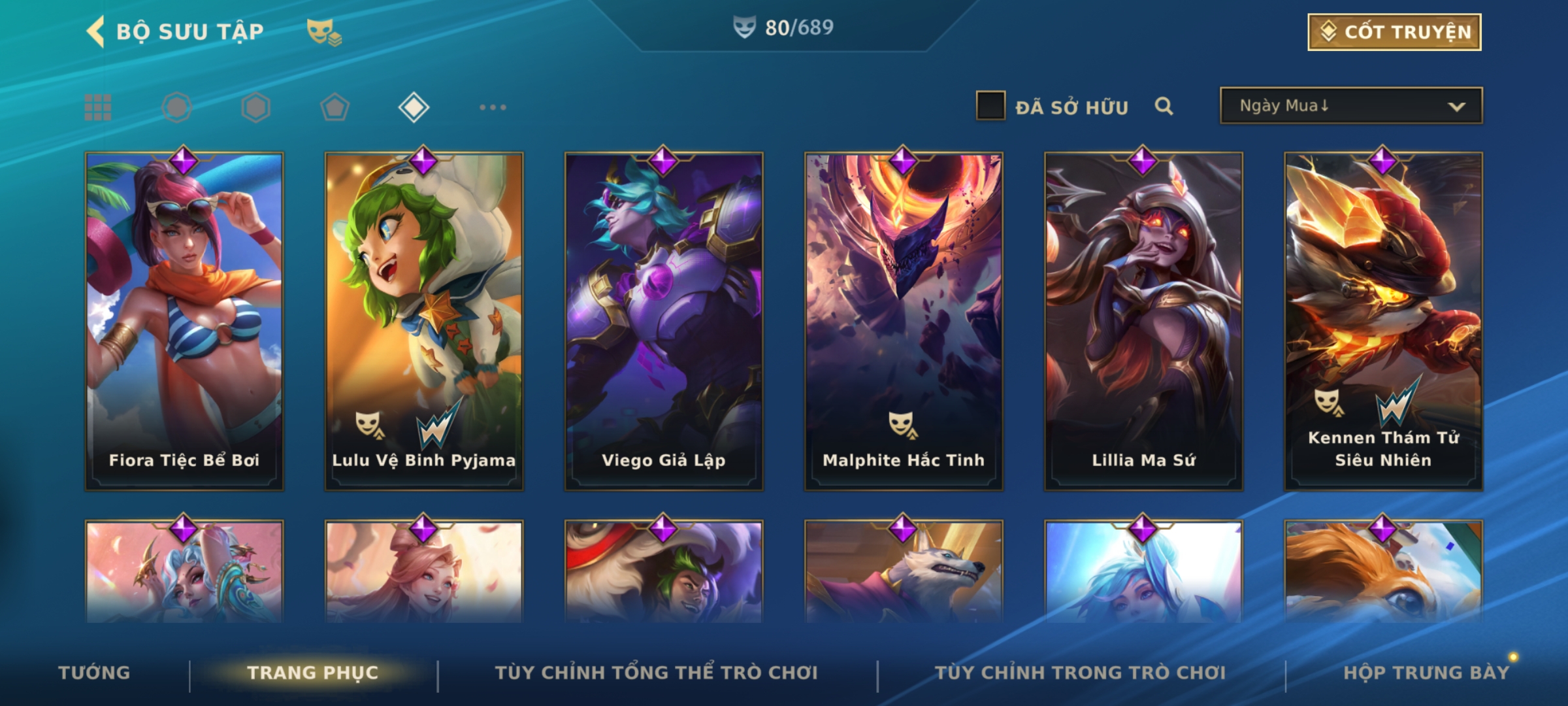Select the Viego Giả Lập skin card
The image size is (1568, 706).
pos(664,321)
